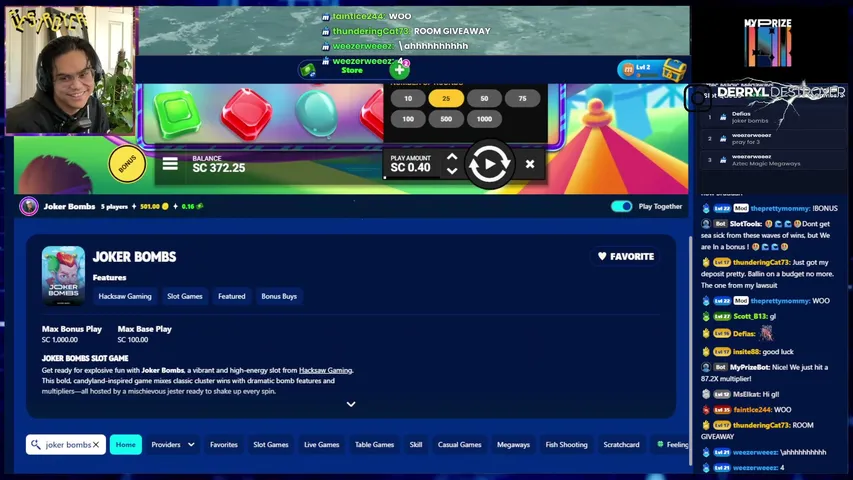Click the SlotTools bot chat message

click(769, 235)
